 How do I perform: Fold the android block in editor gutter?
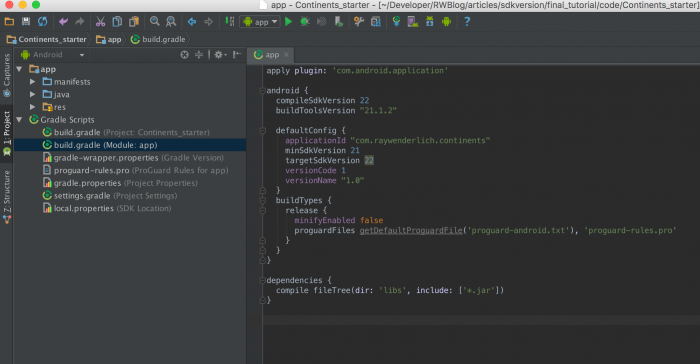(x=262, y=91)
